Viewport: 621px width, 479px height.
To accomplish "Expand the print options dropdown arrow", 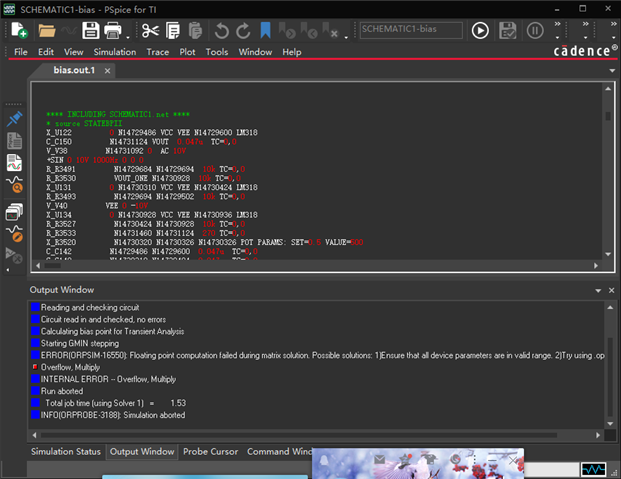I will coord(128,38).
